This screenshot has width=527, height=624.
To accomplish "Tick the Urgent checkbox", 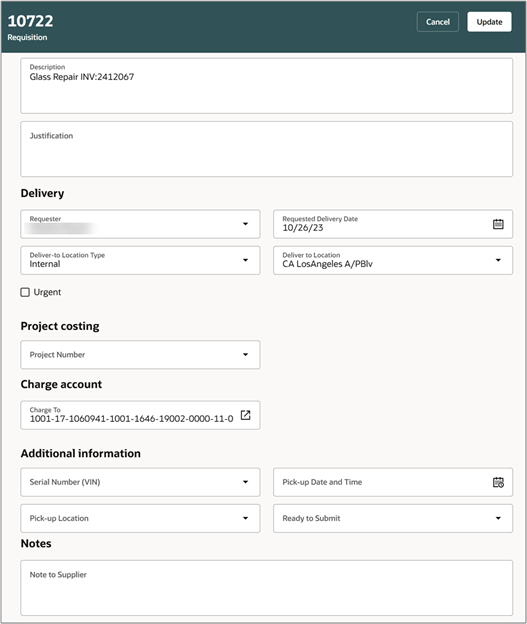I will [25, 292].
